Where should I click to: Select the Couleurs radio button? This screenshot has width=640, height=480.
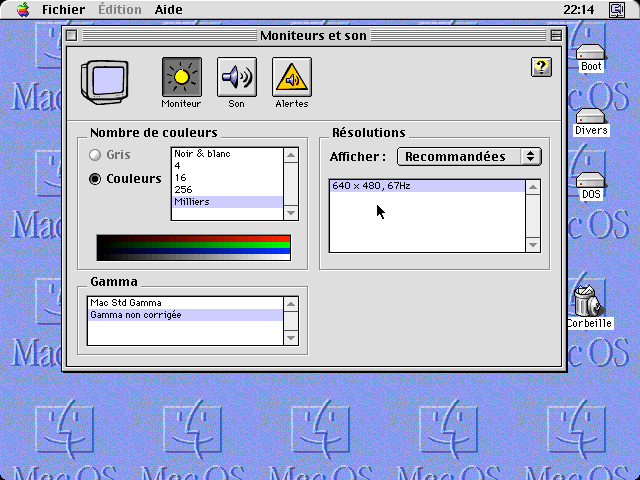pyautogui.click(x=95, y=179)
